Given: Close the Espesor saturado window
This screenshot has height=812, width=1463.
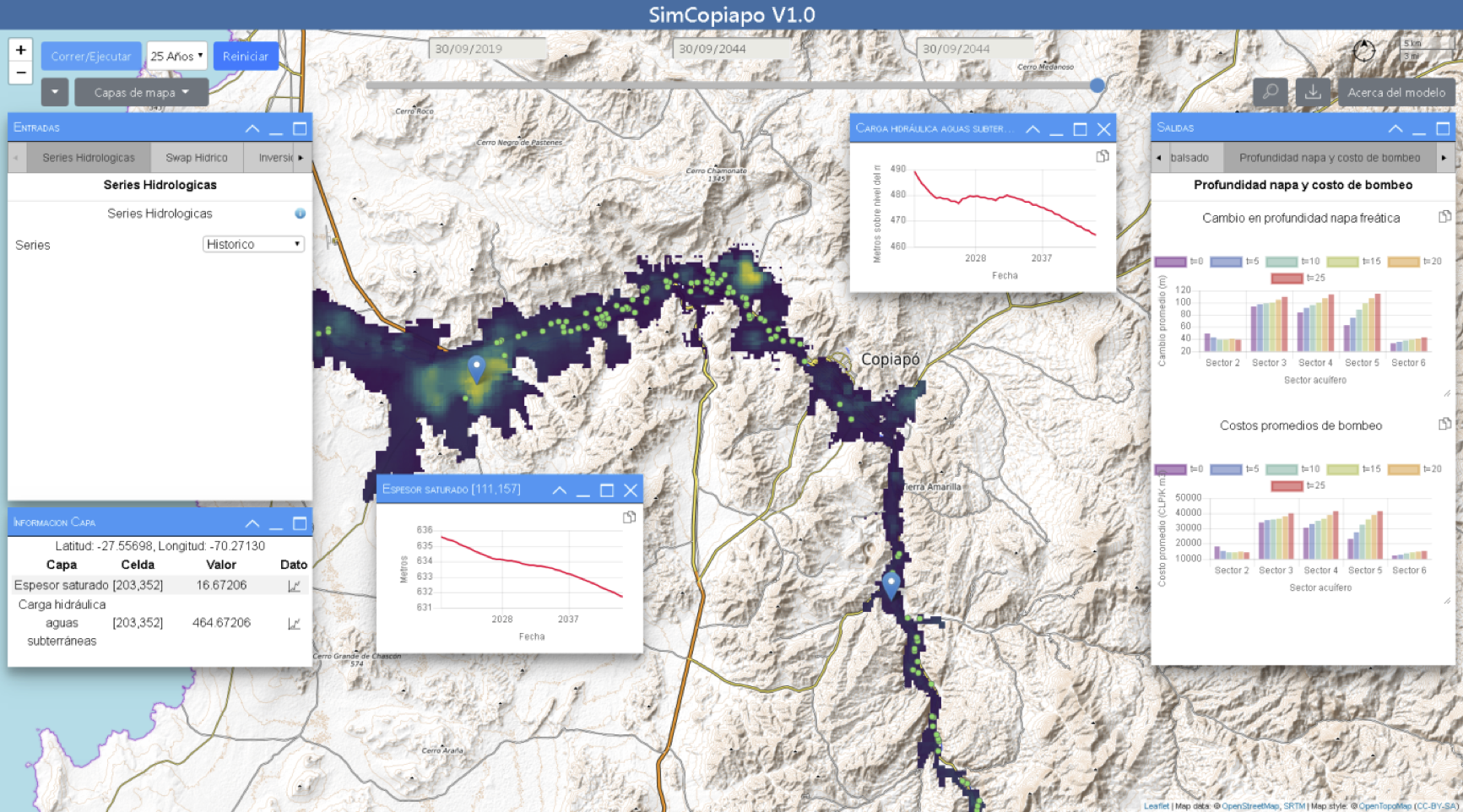Looking at the screenshot, I should tap(631, 490).
